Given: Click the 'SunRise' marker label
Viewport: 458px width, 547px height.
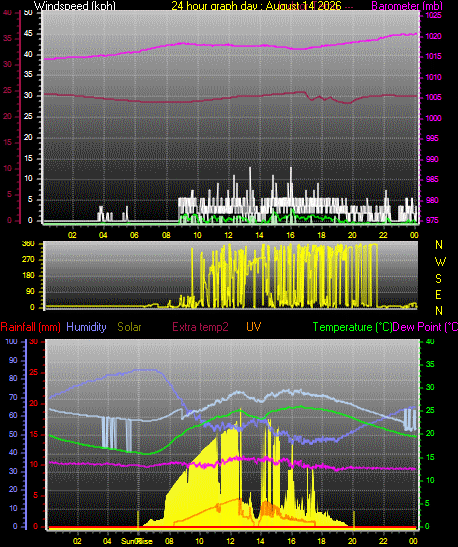Looking at the screenshot, I should [x=137, y=541].
